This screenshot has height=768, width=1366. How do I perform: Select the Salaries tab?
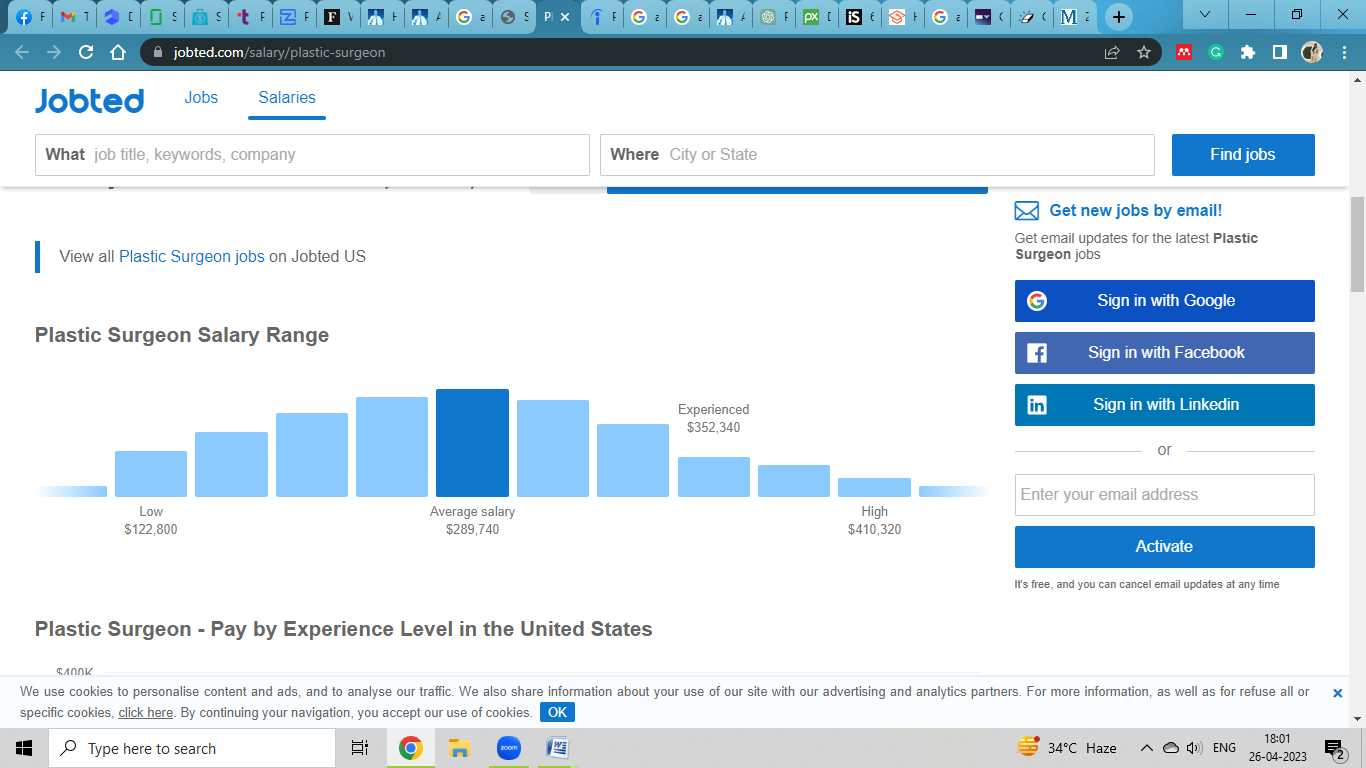pyautogui.click(x=287, y=97)
